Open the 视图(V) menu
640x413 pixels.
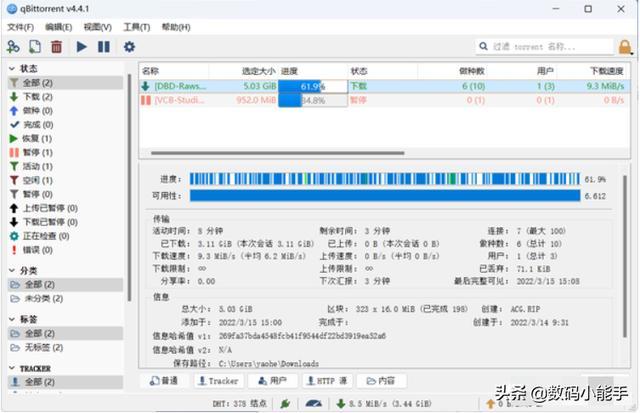pyautogui.click(x=98, y=27)
